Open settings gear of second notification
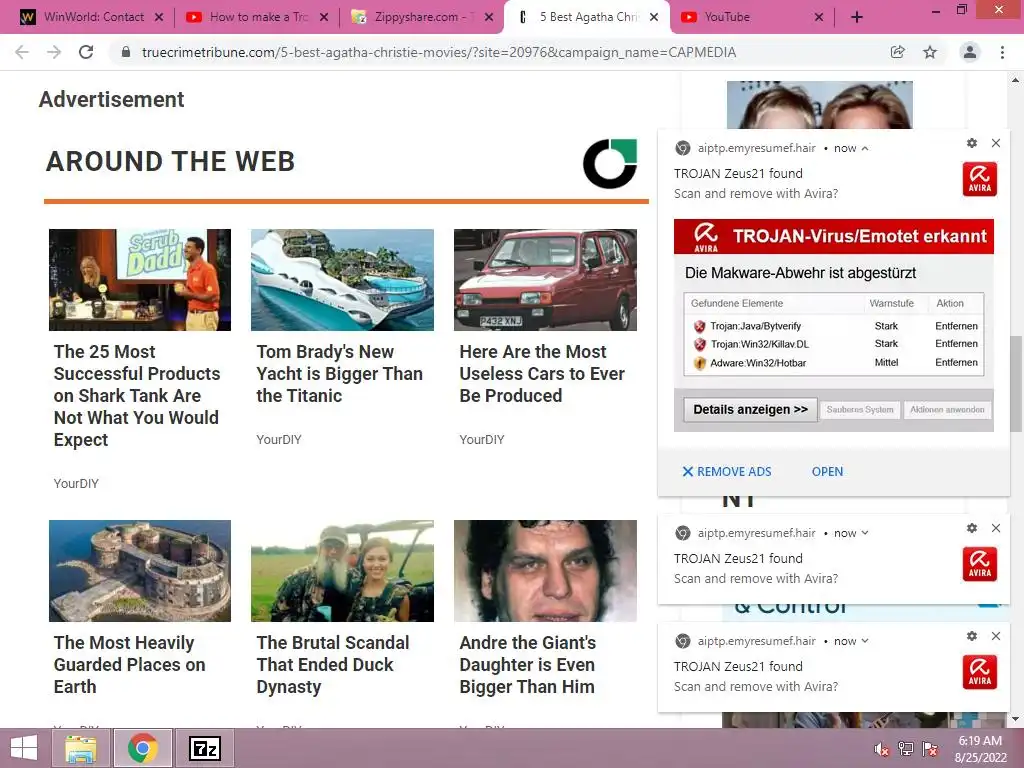1024x768 pixels. pyautogui.click(x=972, y=528)
